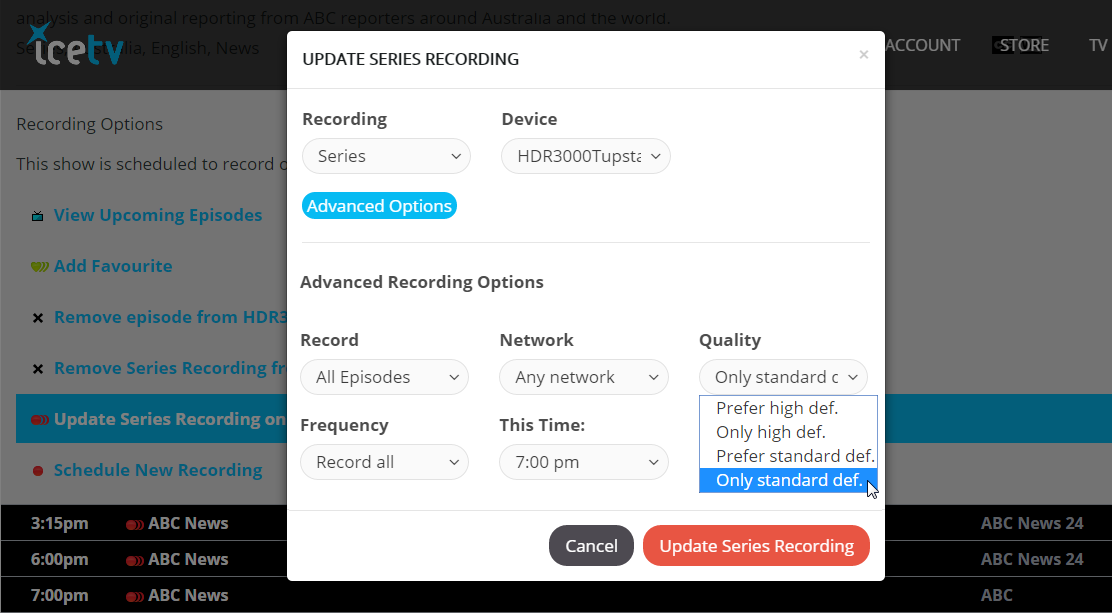
Task: Click the recording icon beside 3:15pm ABC News
Action: click(135, 524)
